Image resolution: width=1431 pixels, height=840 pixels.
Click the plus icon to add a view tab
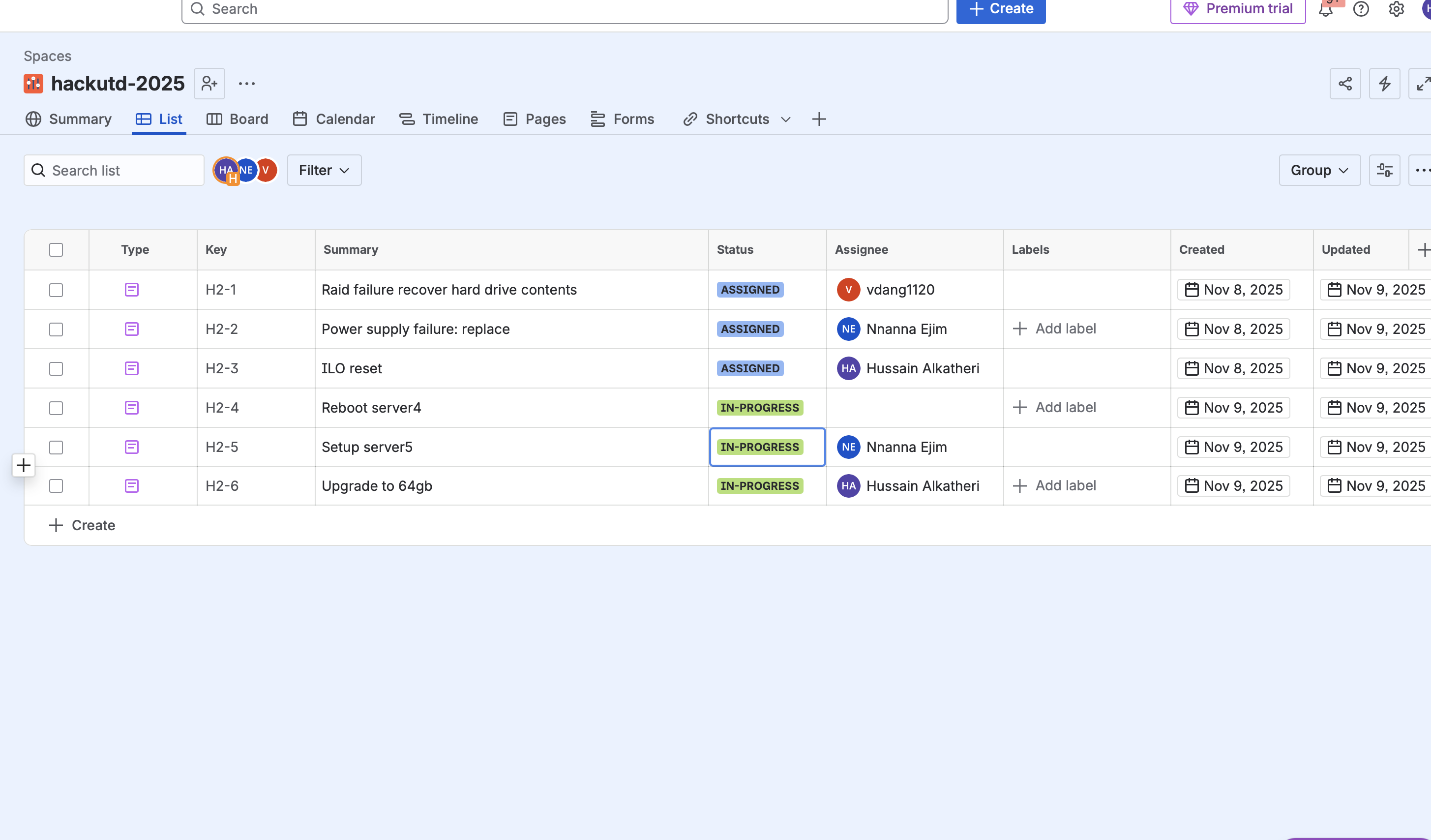click(818, 120)
